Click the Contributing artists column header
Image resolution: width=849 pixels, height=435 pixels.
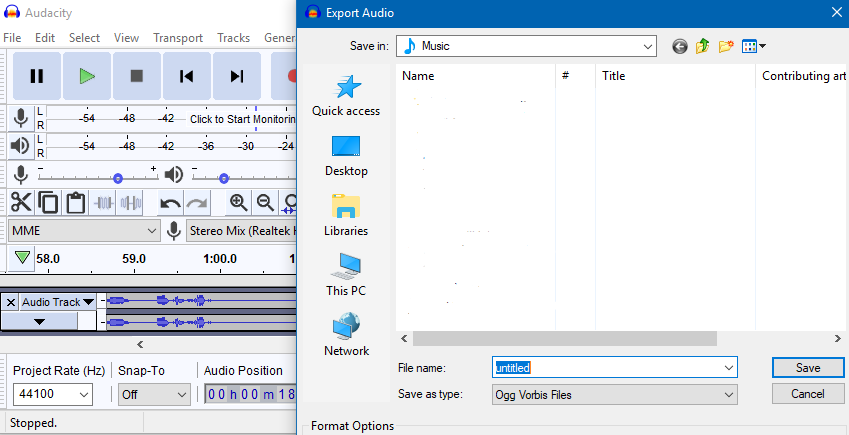tap(802, 76)
